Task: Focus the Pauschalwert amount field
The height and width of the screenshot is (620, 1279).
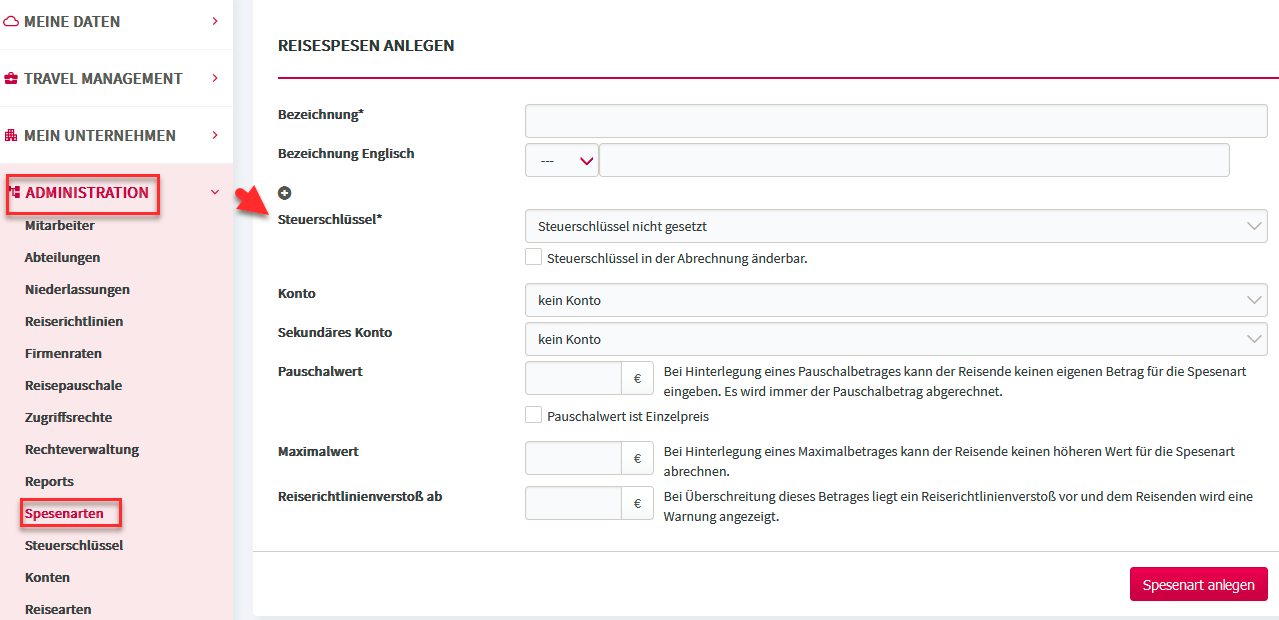Action: [x=574, y=379]
